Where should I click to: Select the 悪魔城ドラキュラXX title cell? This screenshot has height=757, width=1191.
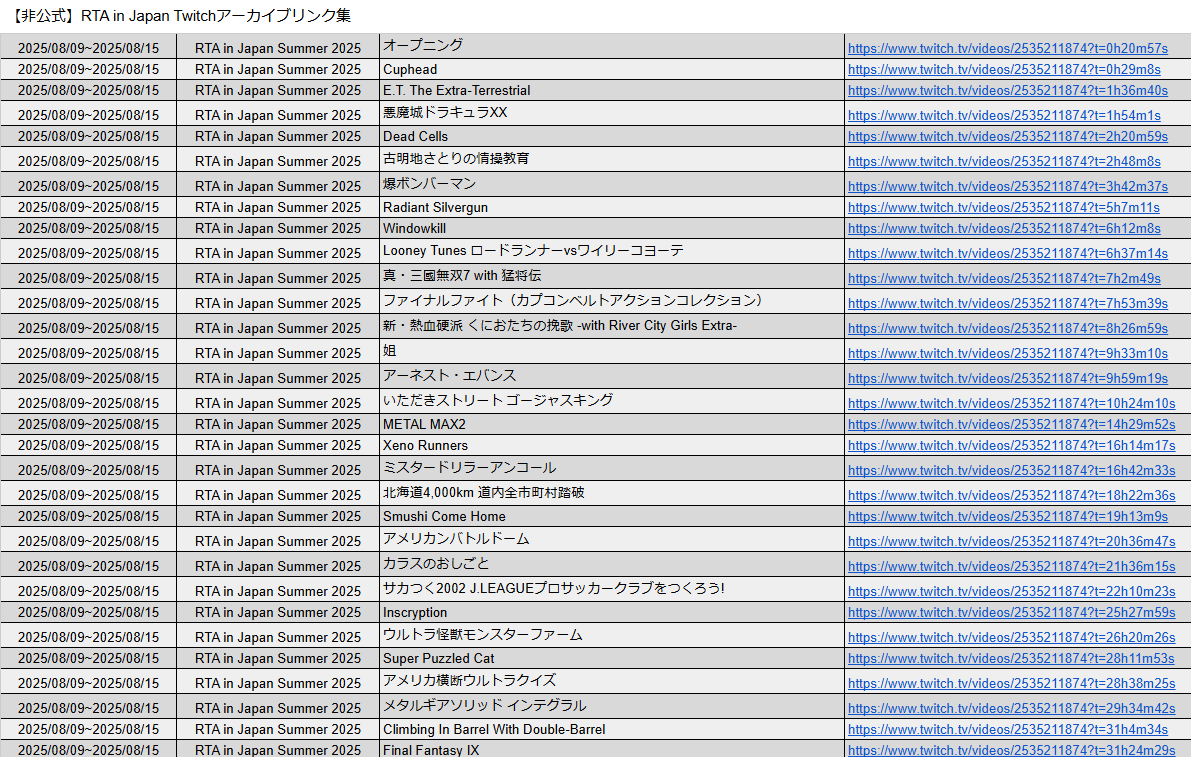tap(611, 113)
